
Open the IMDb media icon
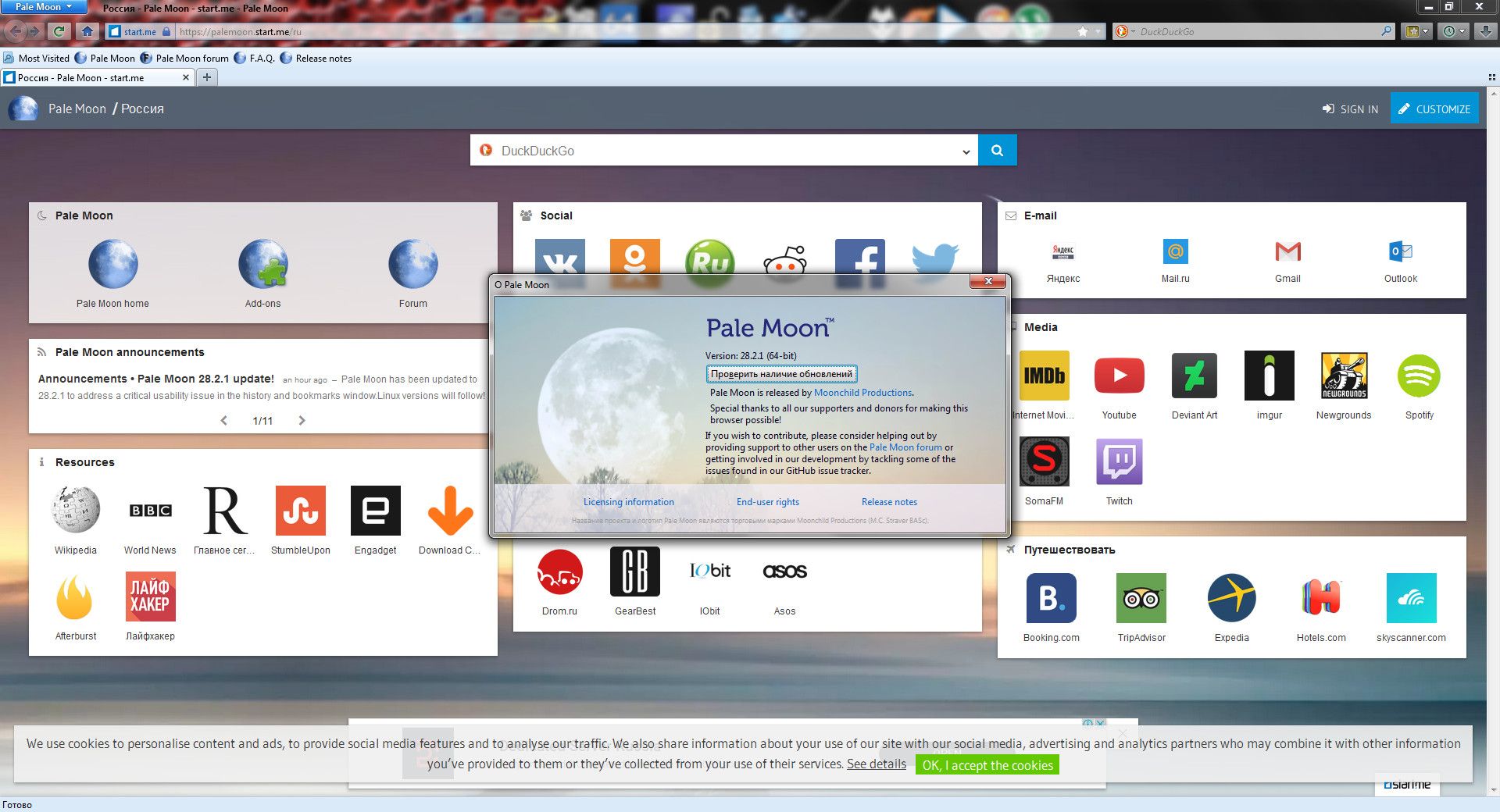(x=1045, y=376)
